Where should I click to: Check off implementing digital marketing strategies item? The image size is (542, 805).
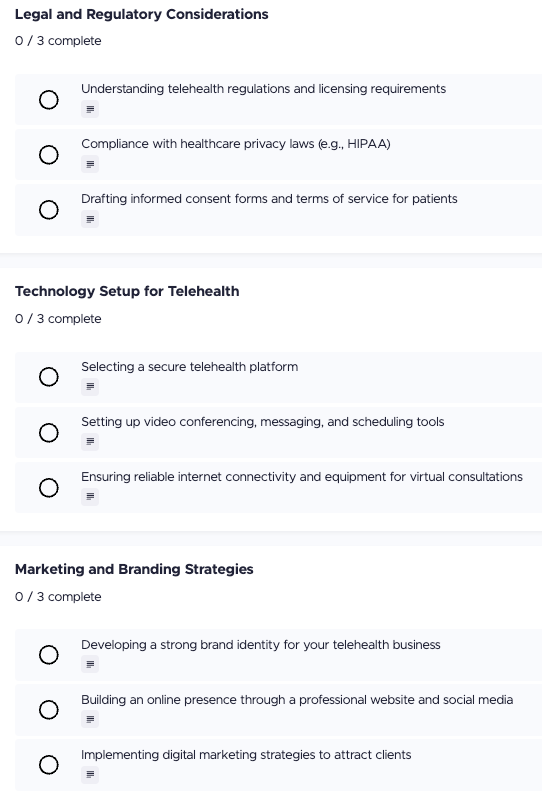[x=49, y=764]
